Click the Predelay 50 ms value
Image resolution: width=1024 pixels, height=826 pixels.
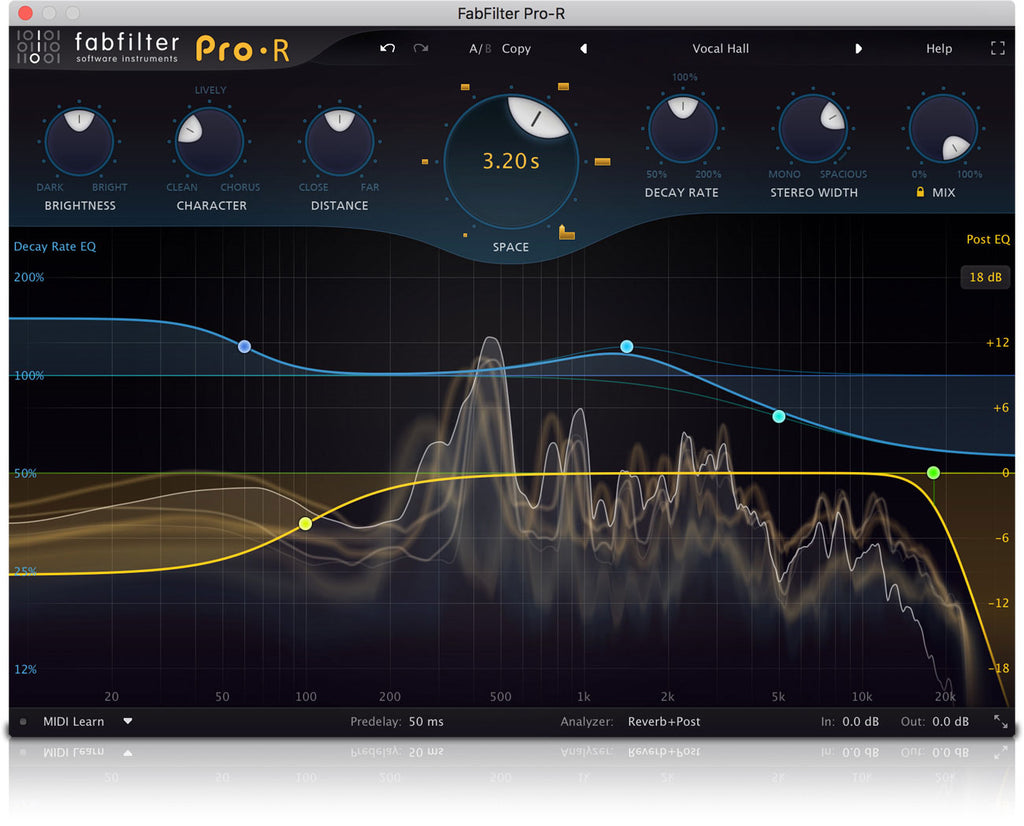pyautogui.click(x=426, y=722)
